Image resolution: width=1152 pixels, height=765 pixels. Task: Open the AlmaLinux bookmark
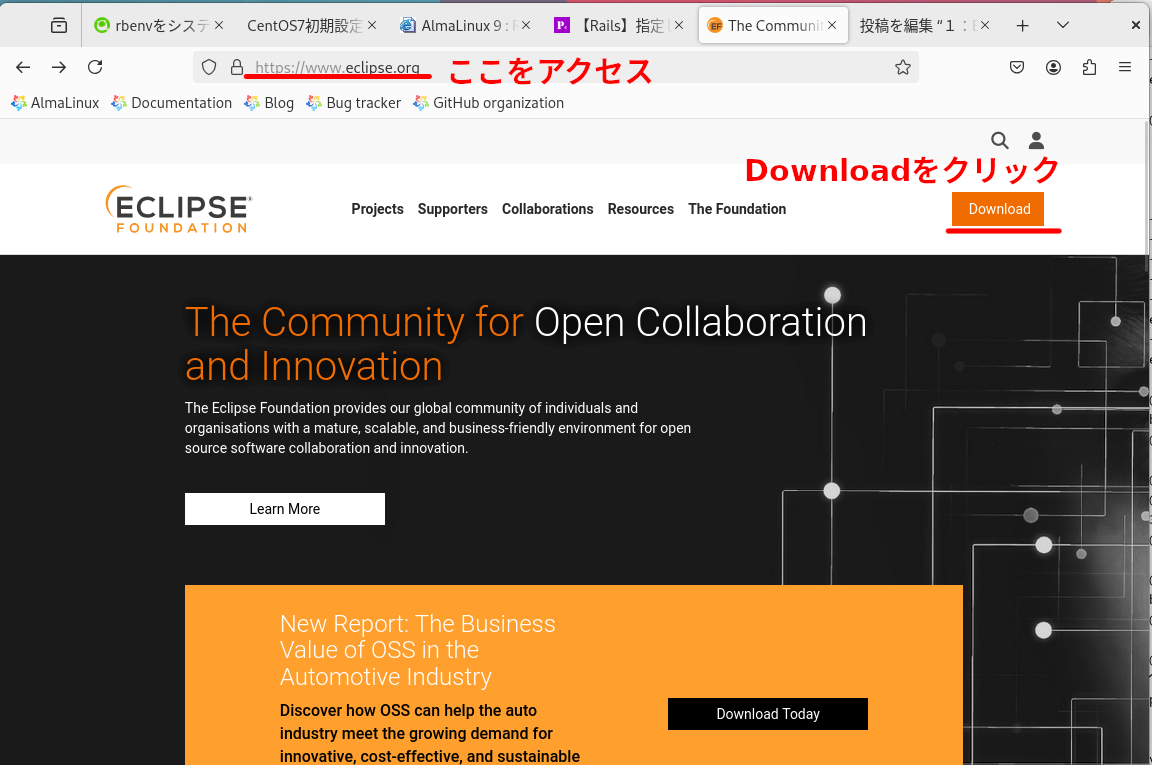pyautogui.click(x=55, y=103)
